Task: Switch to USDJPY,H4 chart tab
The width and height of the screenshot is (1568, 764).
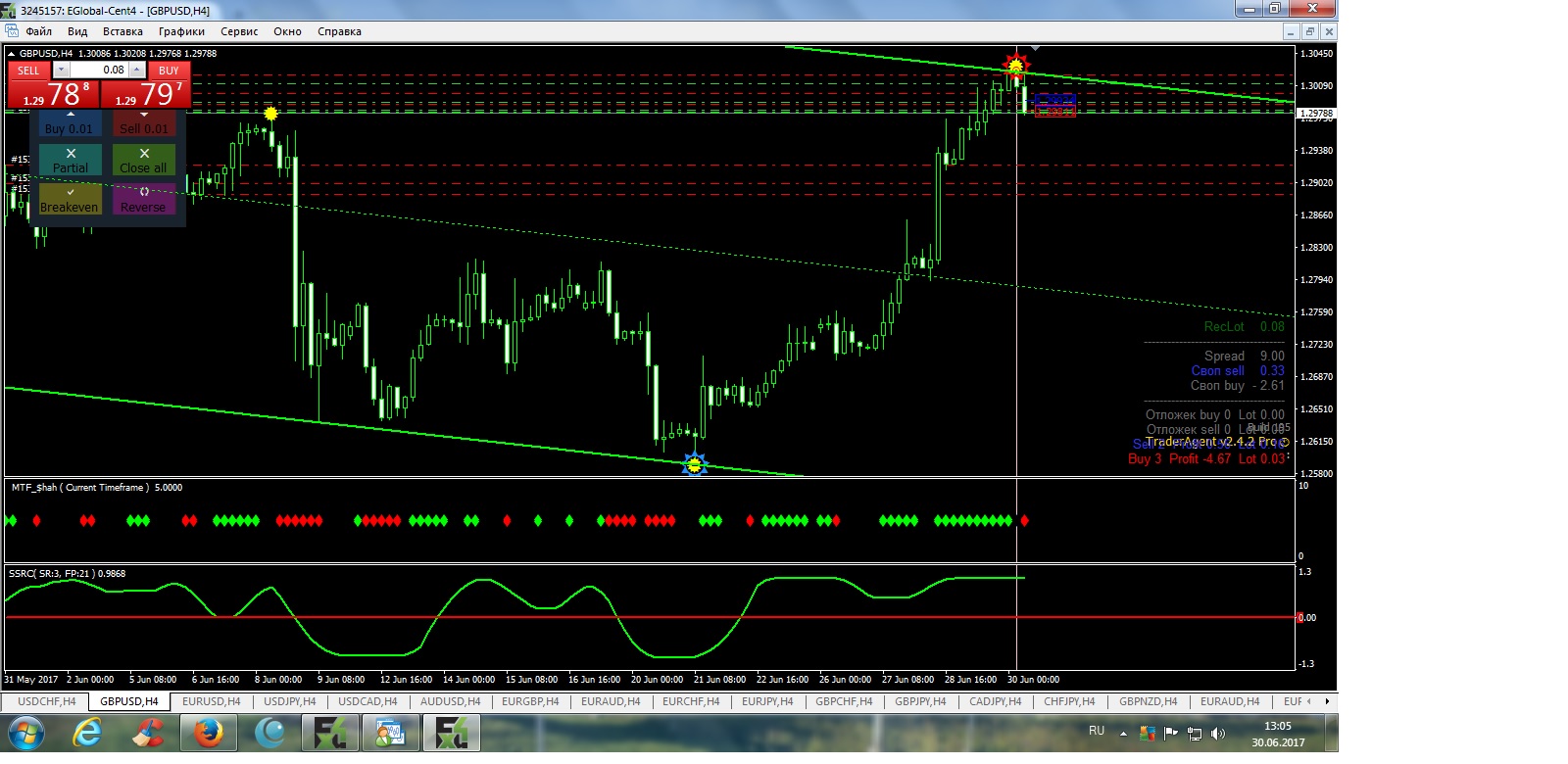Action: (x=290, y=701)
